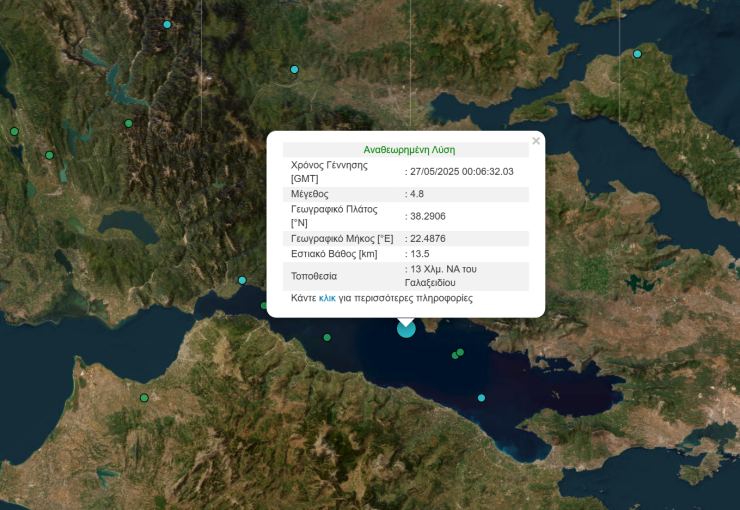The width and height of the screenshot is (740, 510).
Task: Select the large cyan epicenter marker under the popup
Action: pos(406,328)
